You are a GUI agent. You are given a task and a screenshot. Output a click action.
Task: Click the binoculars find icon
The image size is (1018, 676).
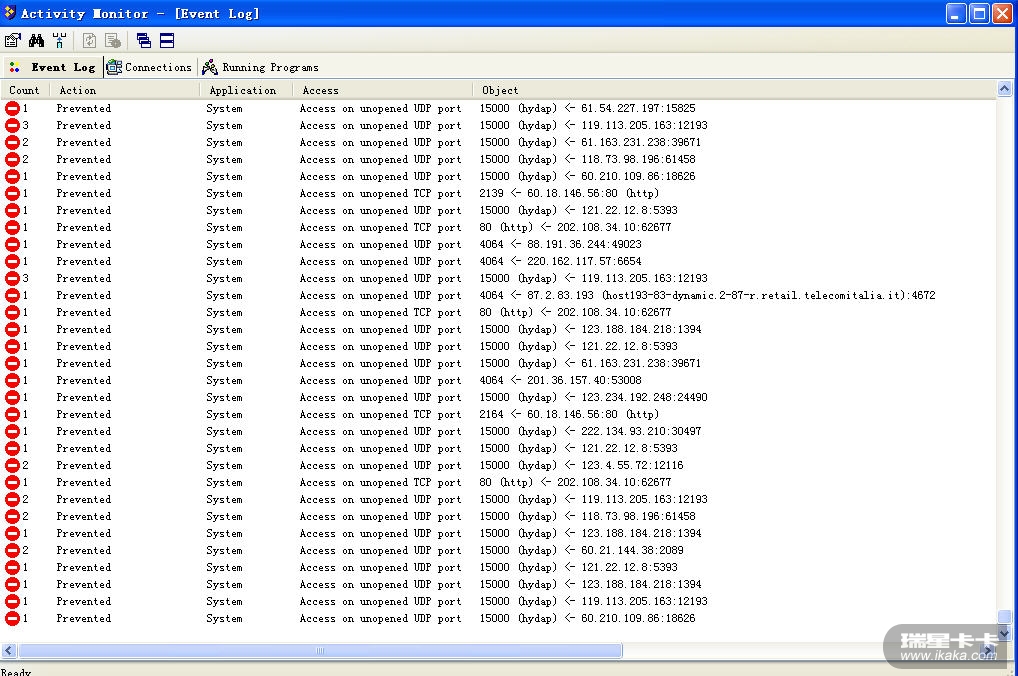pyautogui.click(x=36, y=41)
